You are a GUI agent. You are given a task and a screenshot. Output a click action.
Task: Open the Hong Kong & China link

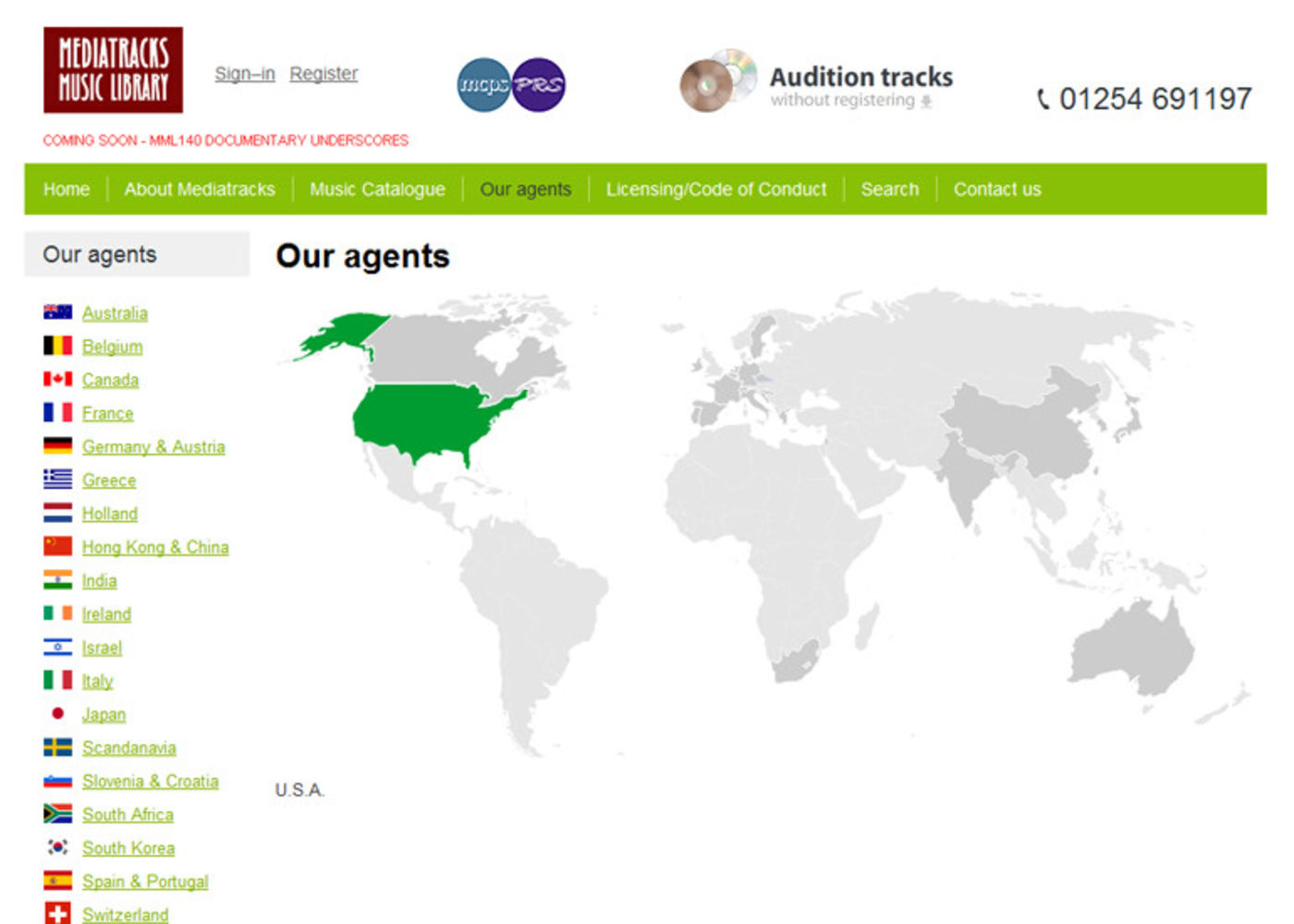pos(155,547)
